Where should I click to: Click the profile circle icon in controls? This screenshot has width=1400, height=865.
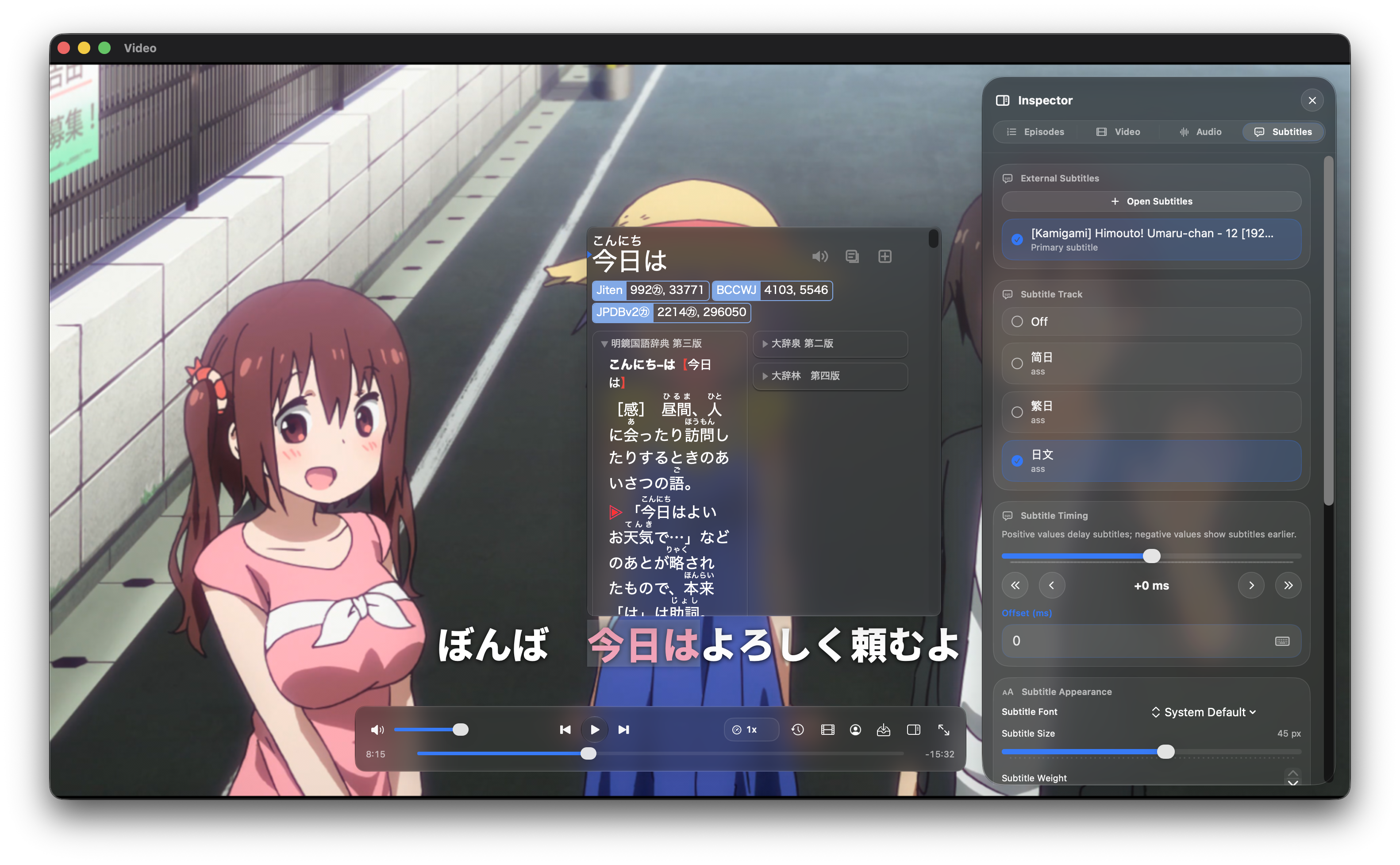click(x=855, y=730)
